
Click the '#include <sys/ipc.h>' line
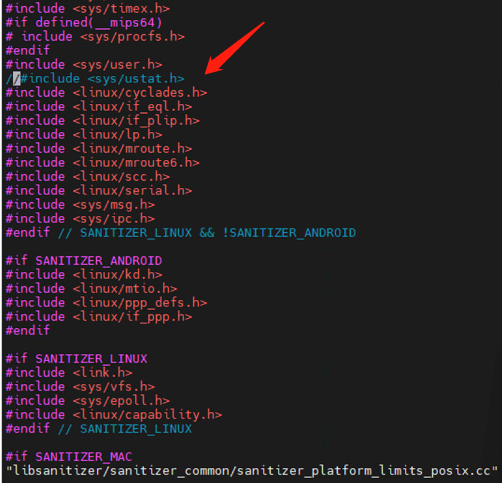point(80,219)
